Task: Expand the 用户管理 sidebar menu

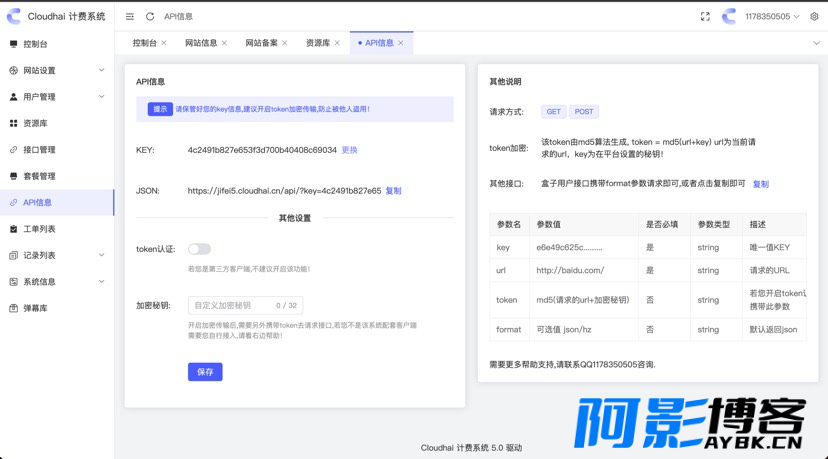Action: coord(57,97)
